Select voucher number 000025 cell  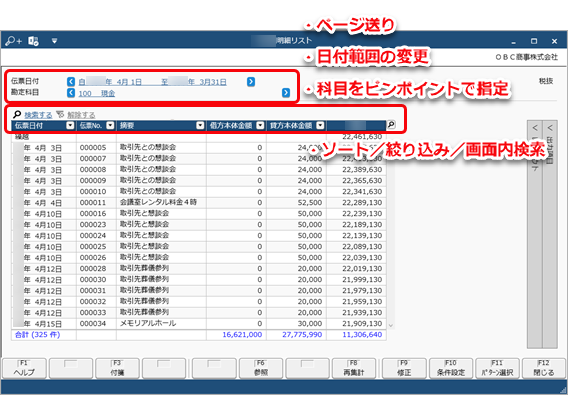coord(96,246)
